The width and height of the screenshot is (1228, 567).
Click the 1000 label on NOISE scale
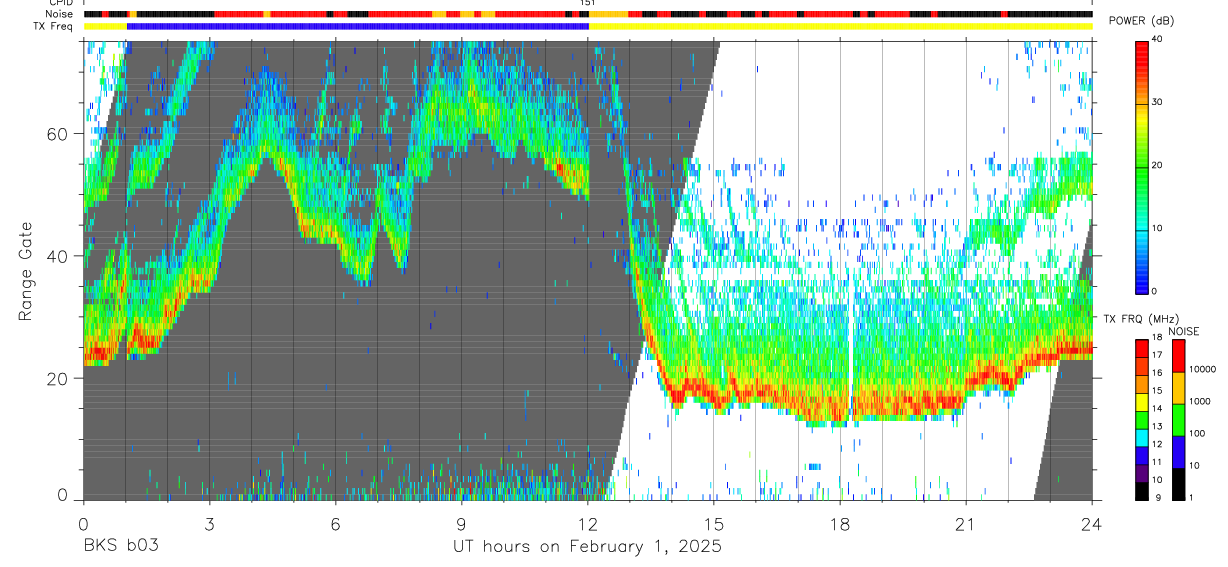tap(1200, 401)
